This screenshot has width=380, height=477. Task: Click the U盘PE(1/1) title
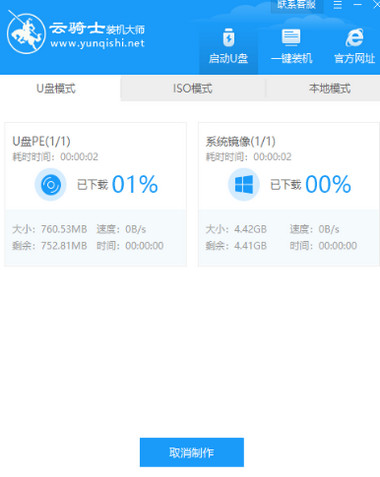[41, 141]
